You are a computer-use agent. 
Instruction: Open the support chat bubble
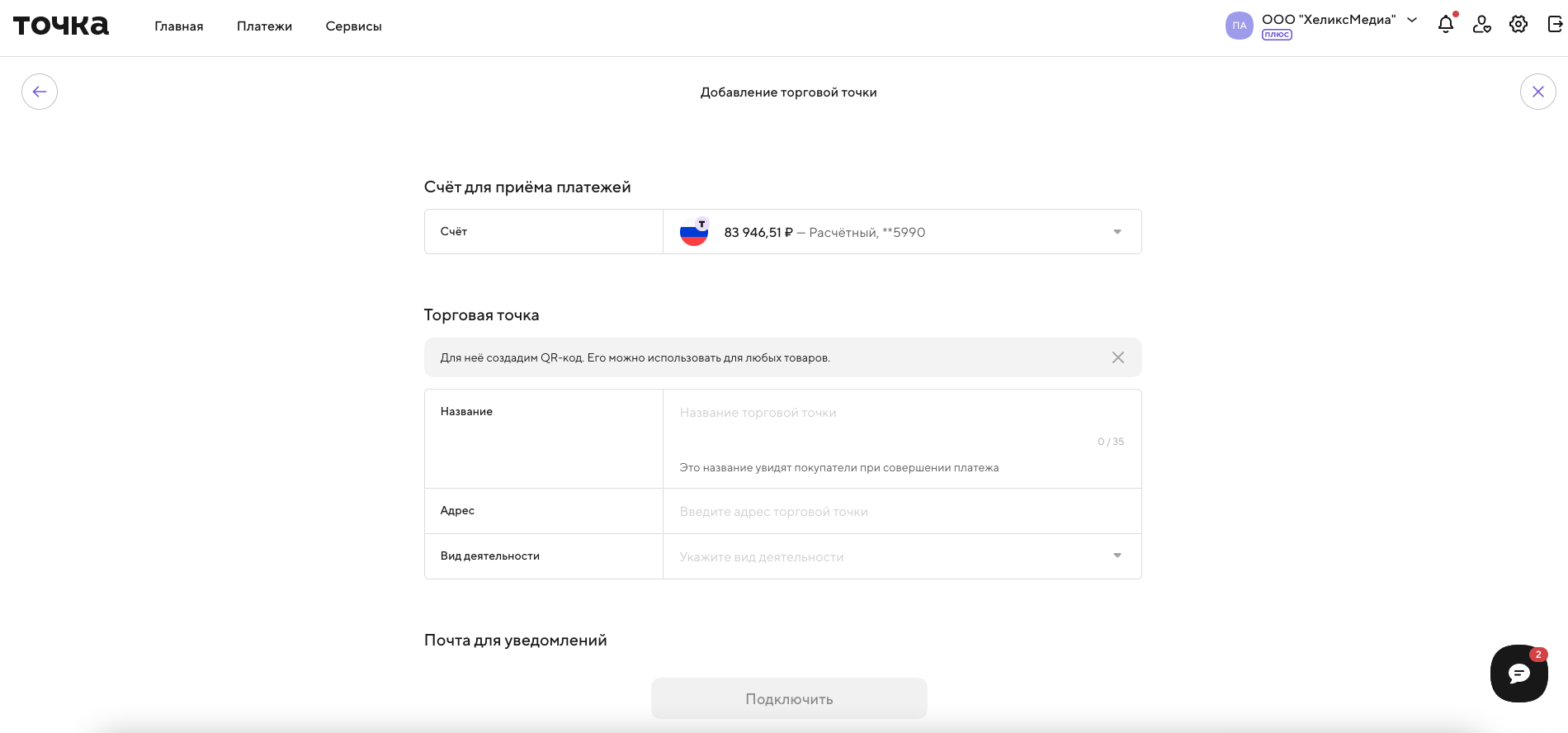coord(1519,674)
